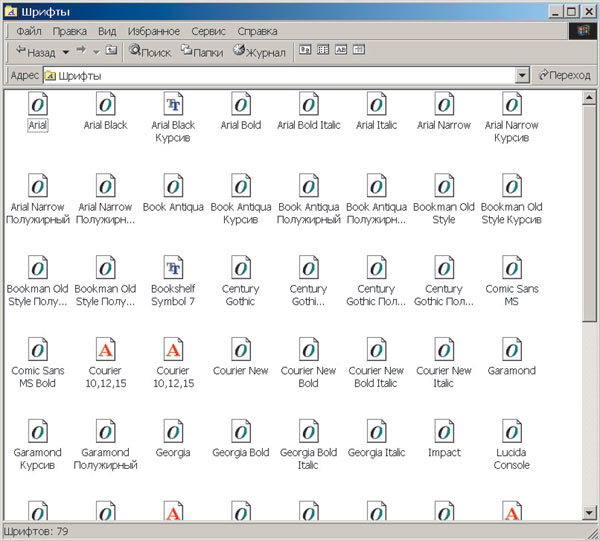
Task: Open the forward history dropdown arrow
Action: [96, 52]
